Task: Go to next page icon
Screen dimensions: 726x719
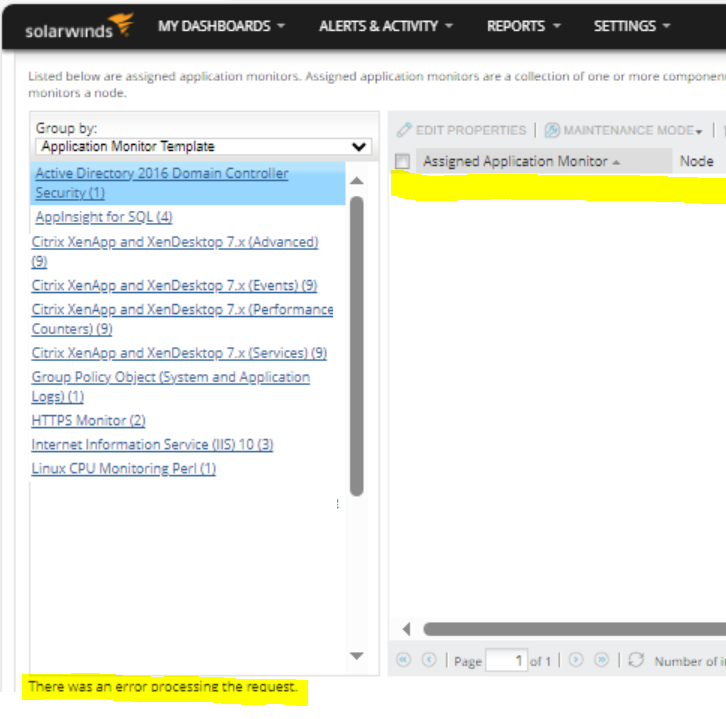Action: click(576, 660)
